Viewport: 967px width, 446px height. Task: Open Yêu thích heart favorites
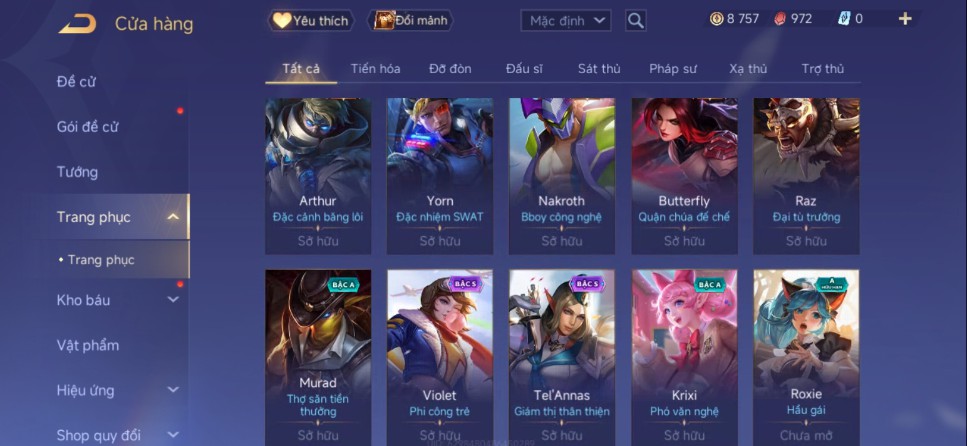click(x=311, y=21)
